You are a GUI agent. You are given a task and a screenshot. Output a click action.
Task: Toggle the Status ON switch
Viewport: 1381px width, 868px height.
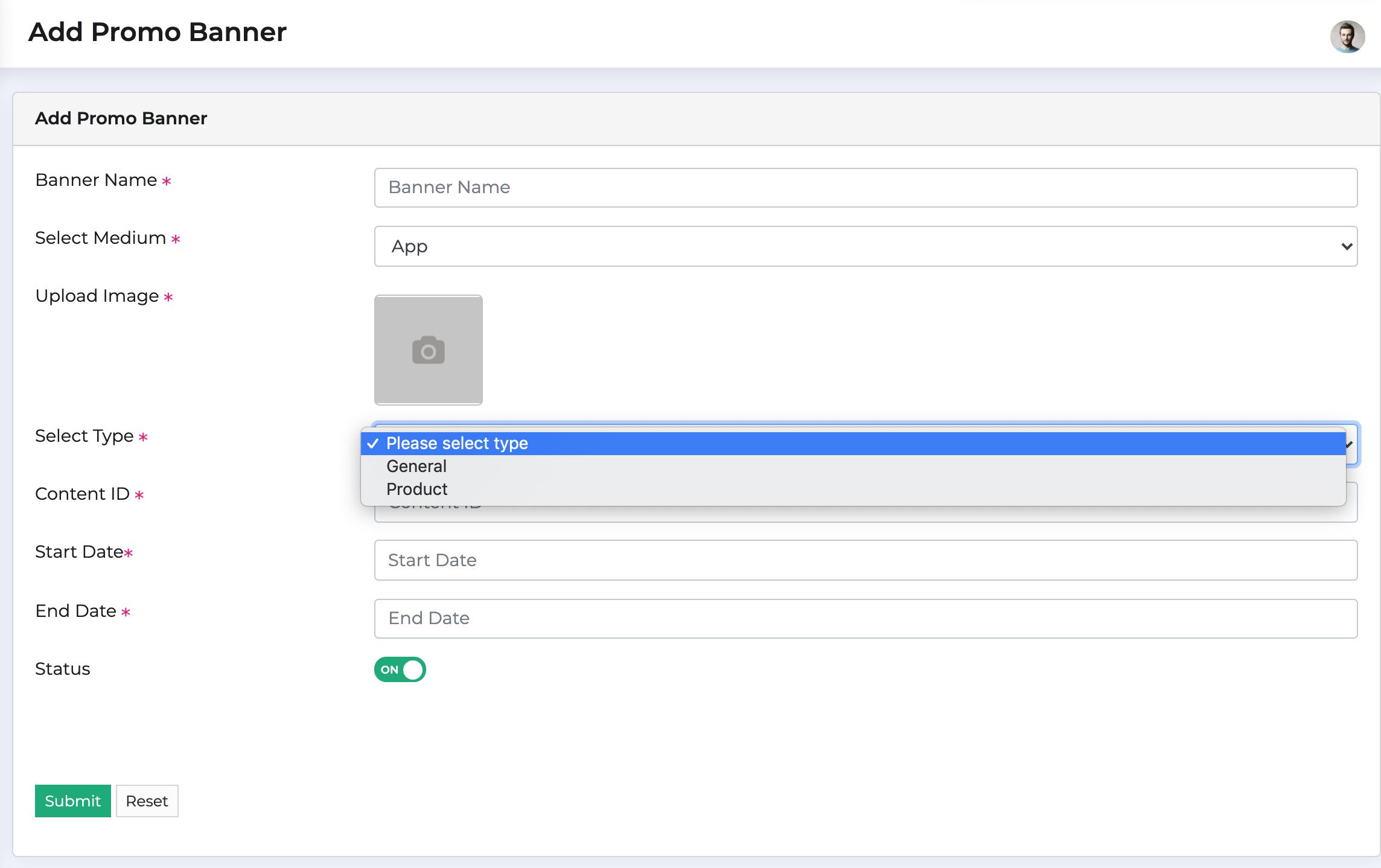tap(400, 669)
